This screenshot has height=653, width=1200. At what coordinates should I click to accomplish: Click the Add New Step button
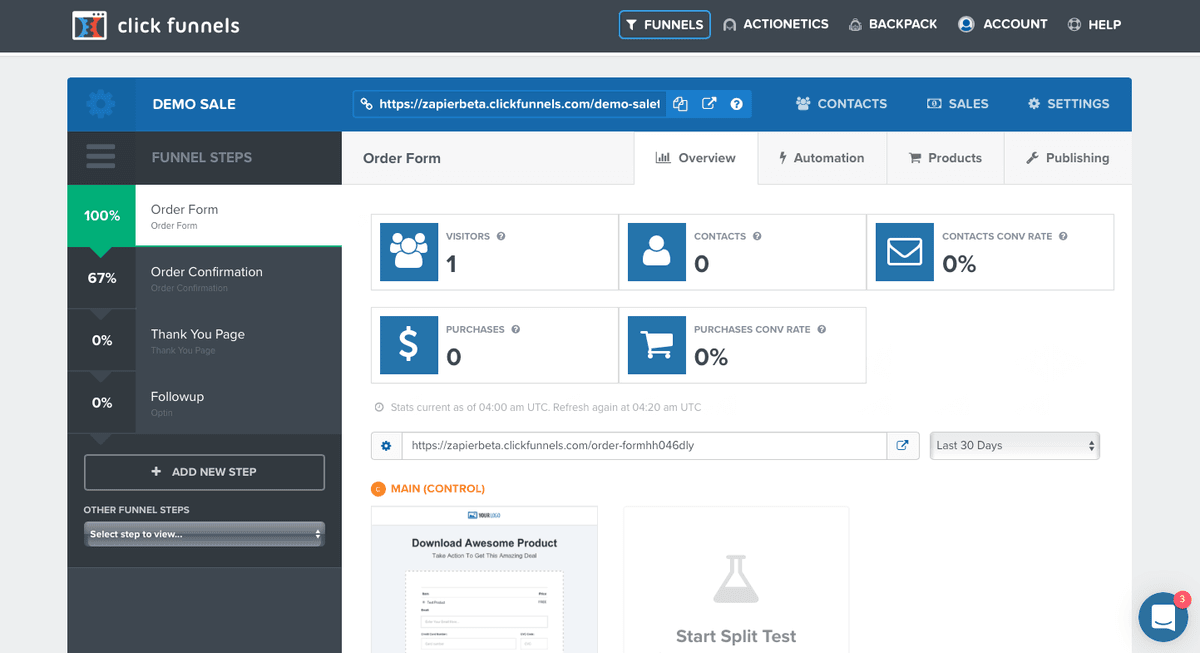click(x=205, y=472)
